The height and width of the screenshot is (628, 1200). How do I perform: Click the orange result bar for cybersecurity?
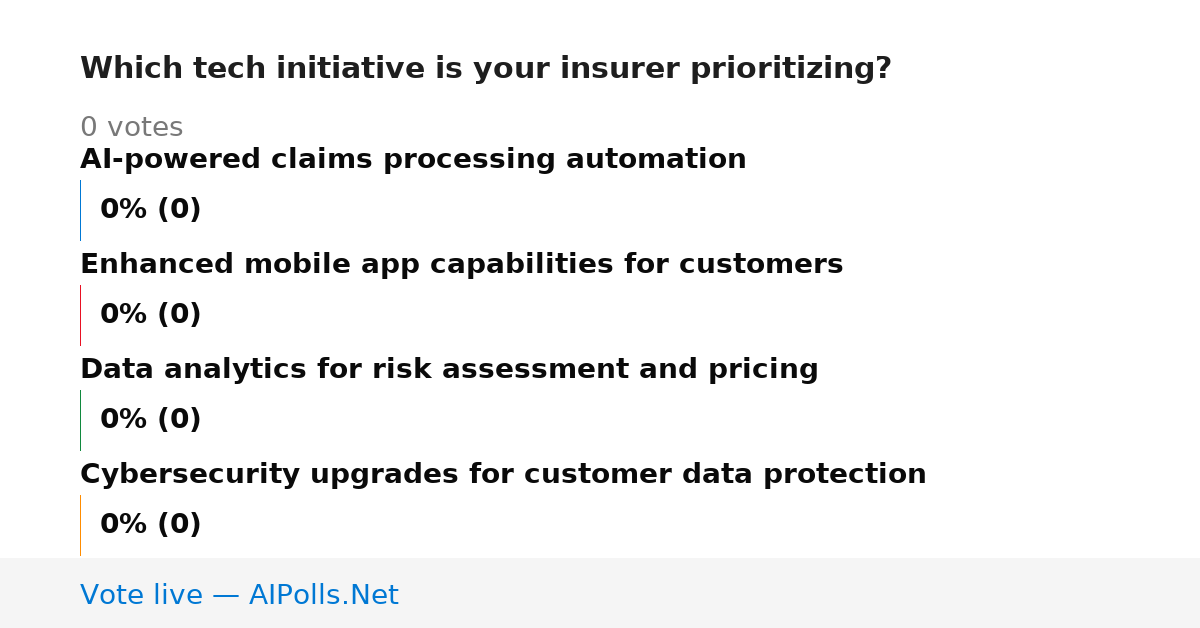click(80, 525)
